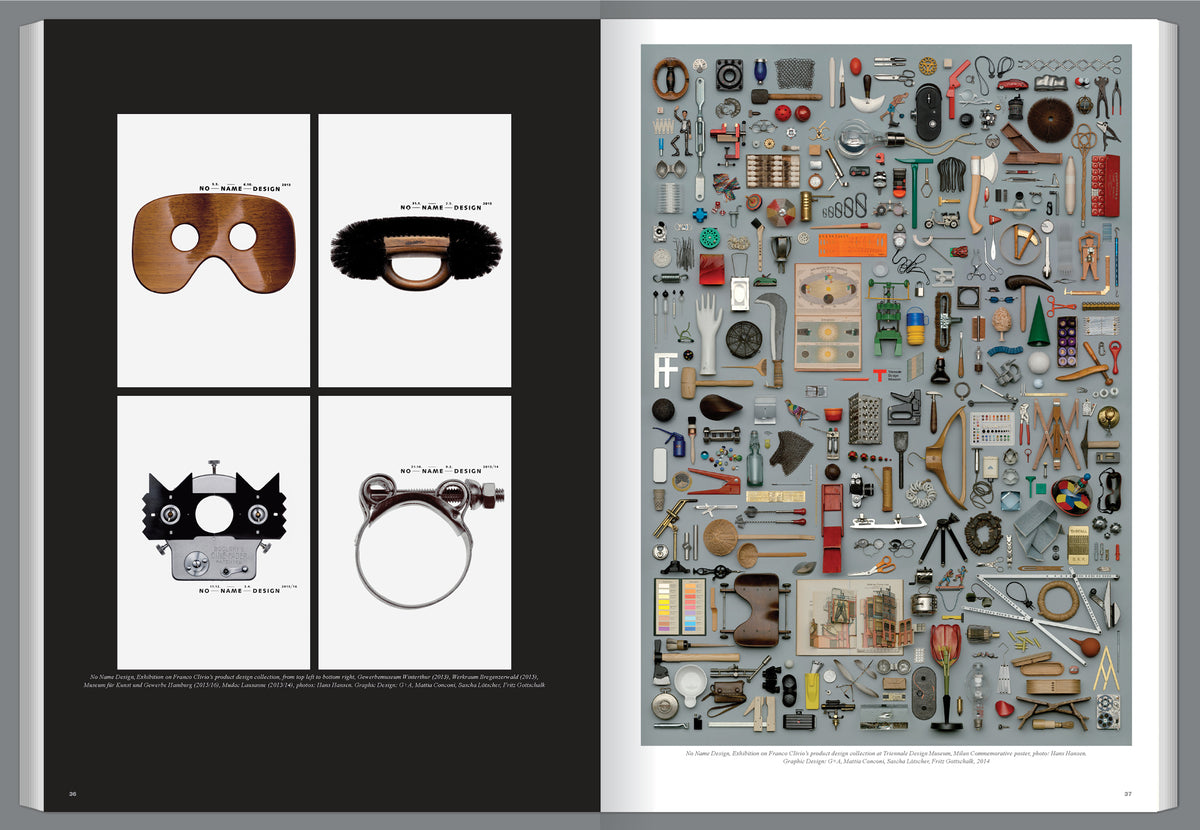Click the orange ruler stencil
This screenshot has width=1200, height=830.
coord(852,245)
